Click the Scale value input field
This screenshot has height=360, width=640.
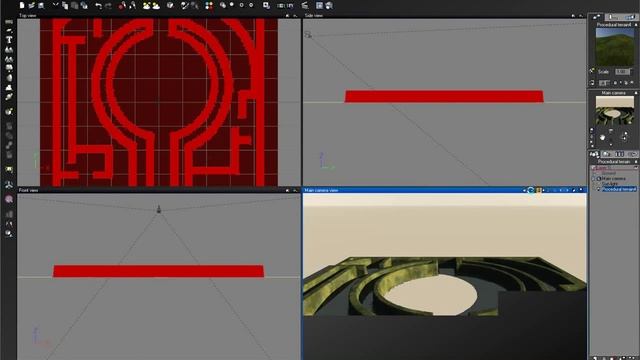(622, 71)
